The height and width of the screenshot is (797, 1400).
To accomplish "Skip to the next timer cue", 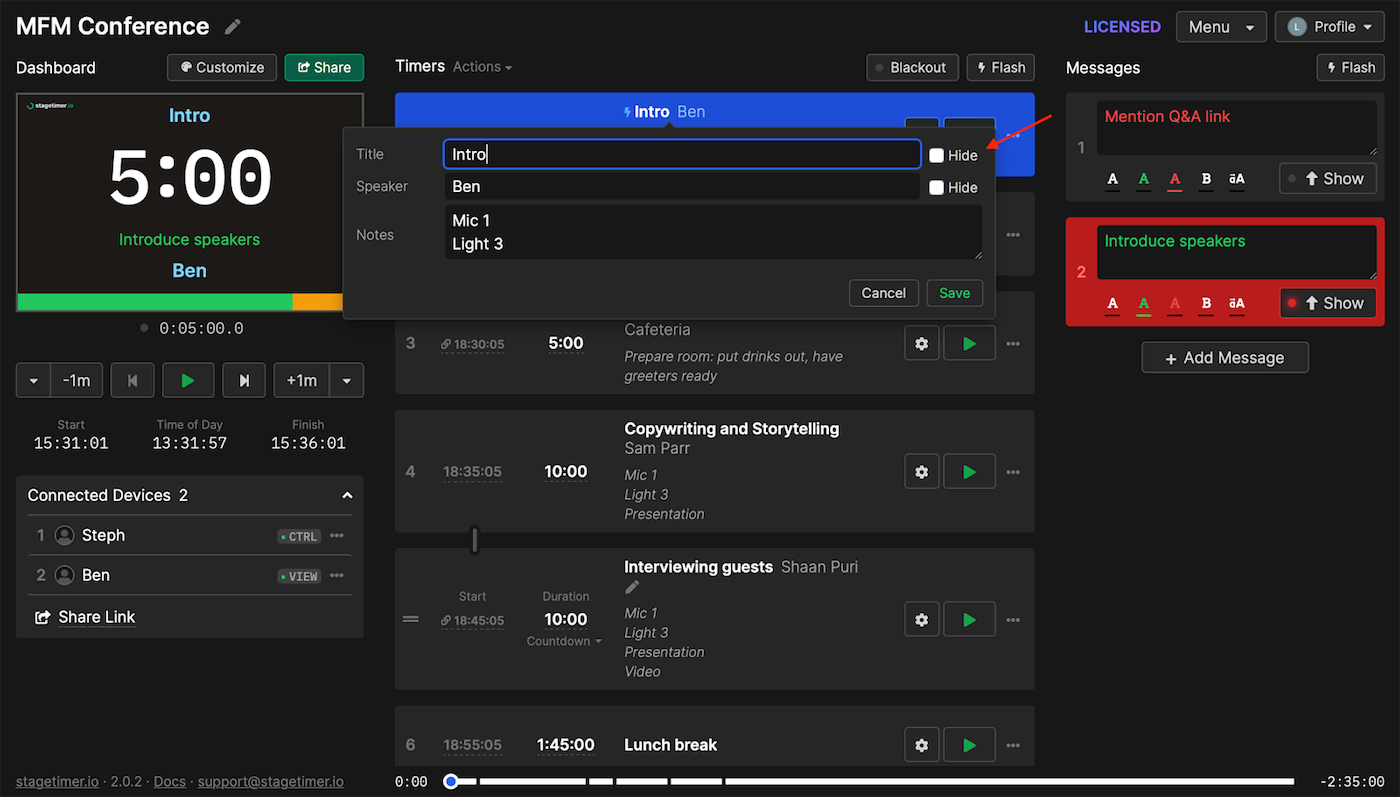I will (243, 380).
